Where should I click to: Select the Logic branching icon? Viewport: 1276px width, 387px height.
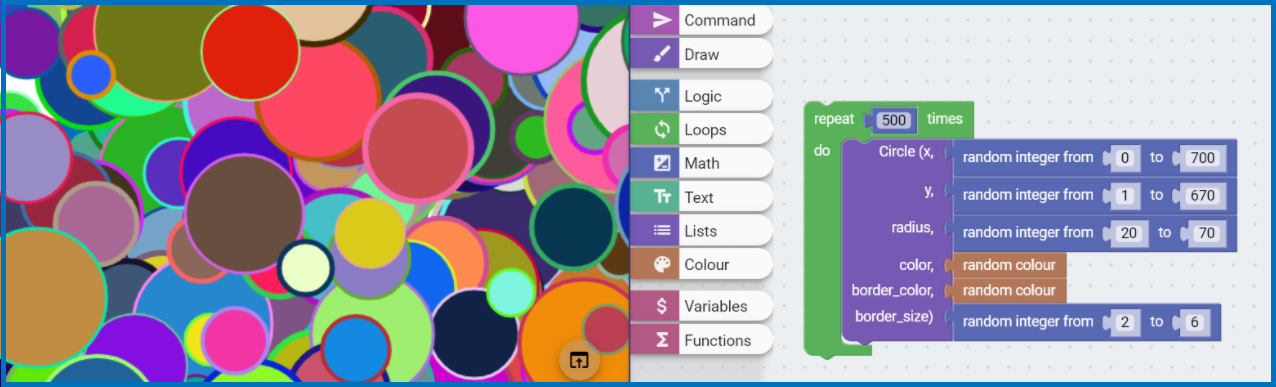pyautogui.click(x=662, y=96)
